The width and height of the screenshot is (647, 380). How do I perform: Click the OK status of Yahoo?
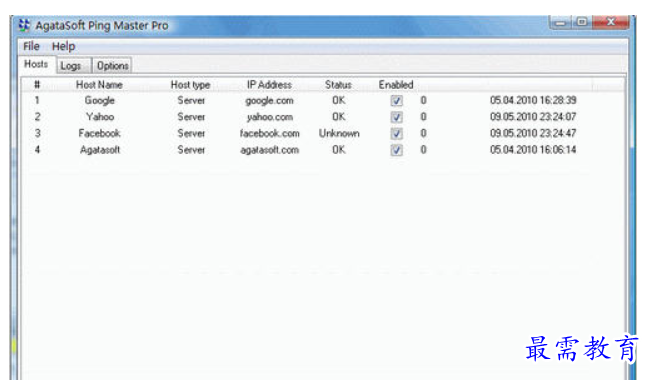coord(339,117)
